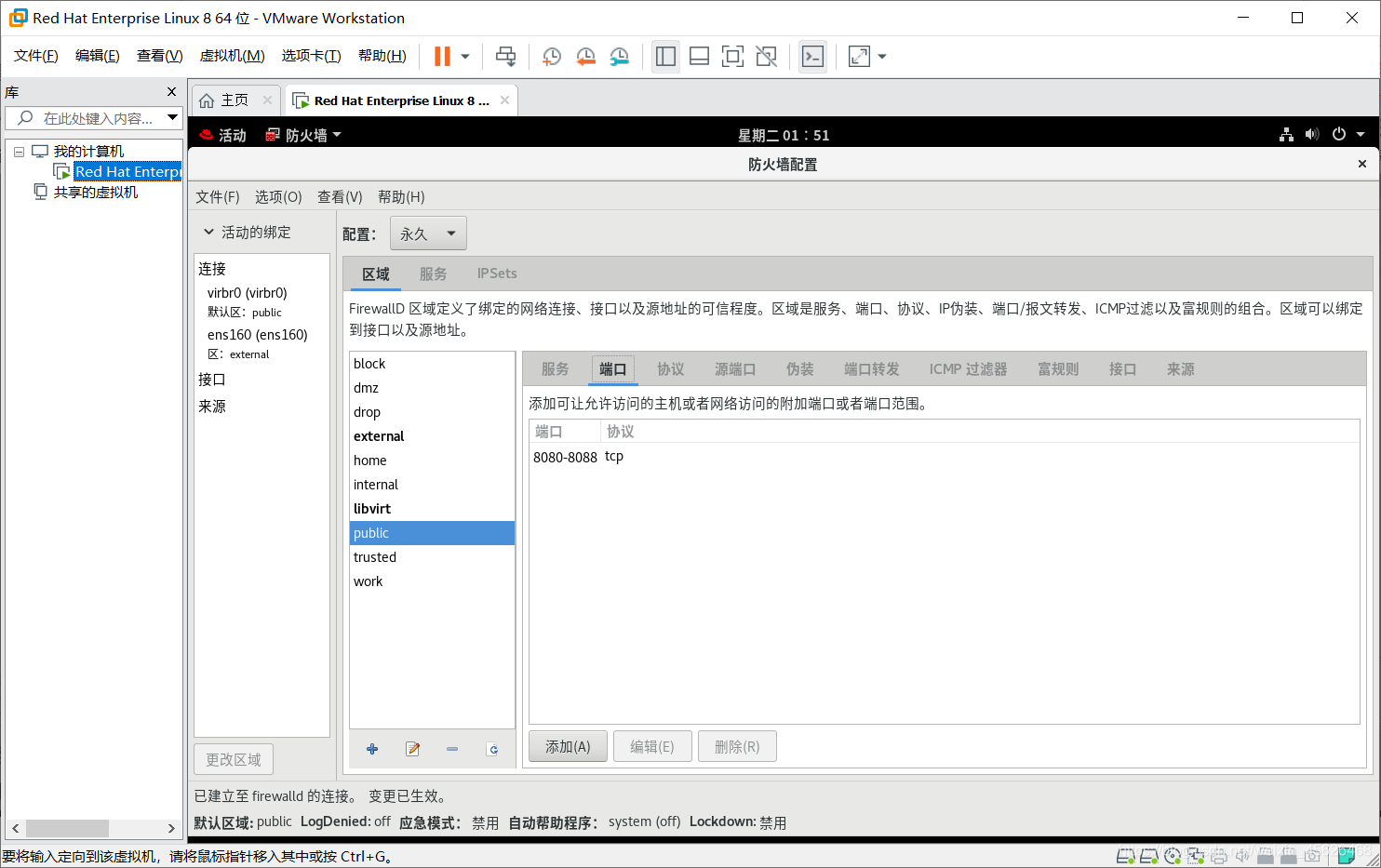1381x868 pixels.
Task: Toggle the thumbnail bar view
Action: pyautogui.click(x=699, y=57)
